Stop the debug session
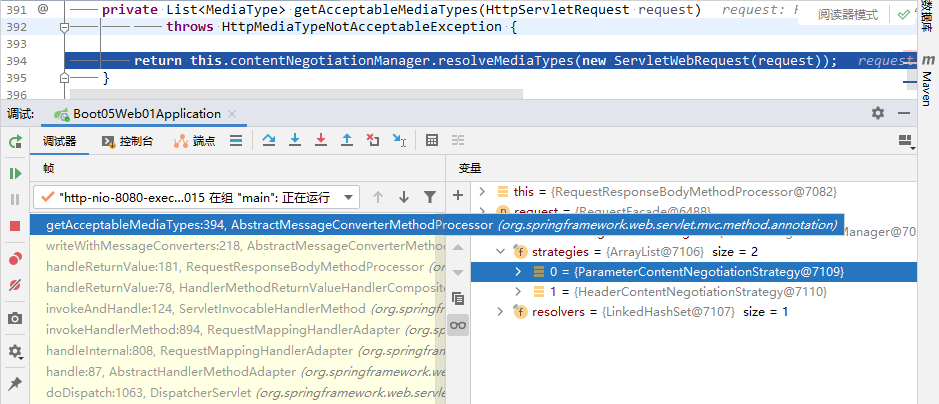 click(15, 226)
